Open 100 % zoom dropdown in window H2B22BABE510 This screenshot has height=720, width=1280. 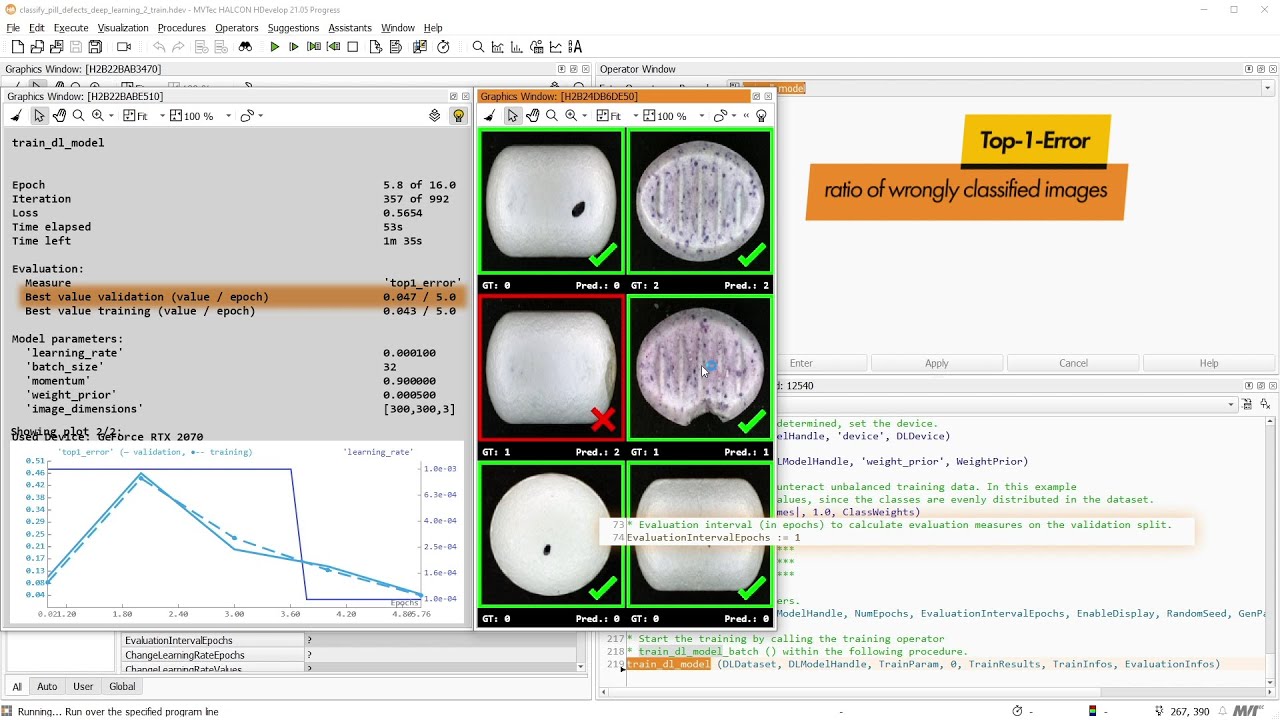[228, 116]
